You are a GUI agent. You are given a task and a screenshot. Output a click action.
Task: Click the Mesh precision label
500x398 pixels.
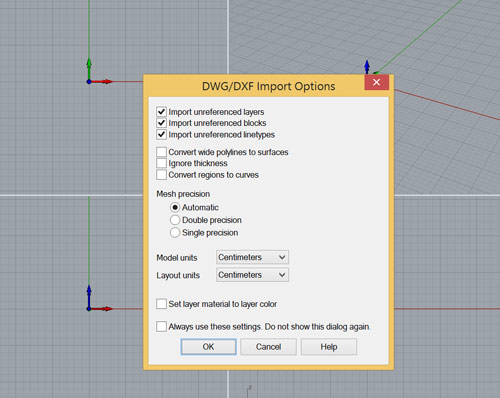tap(183, 194)
